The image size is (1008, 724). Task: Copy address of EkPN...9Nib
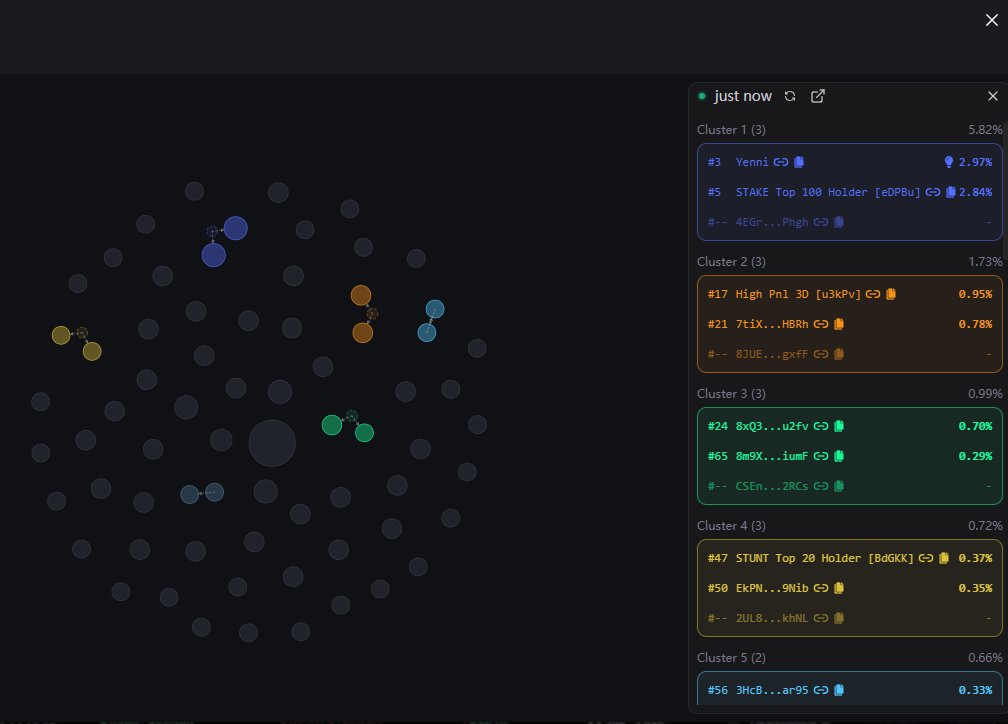click(x=839, y=588)
